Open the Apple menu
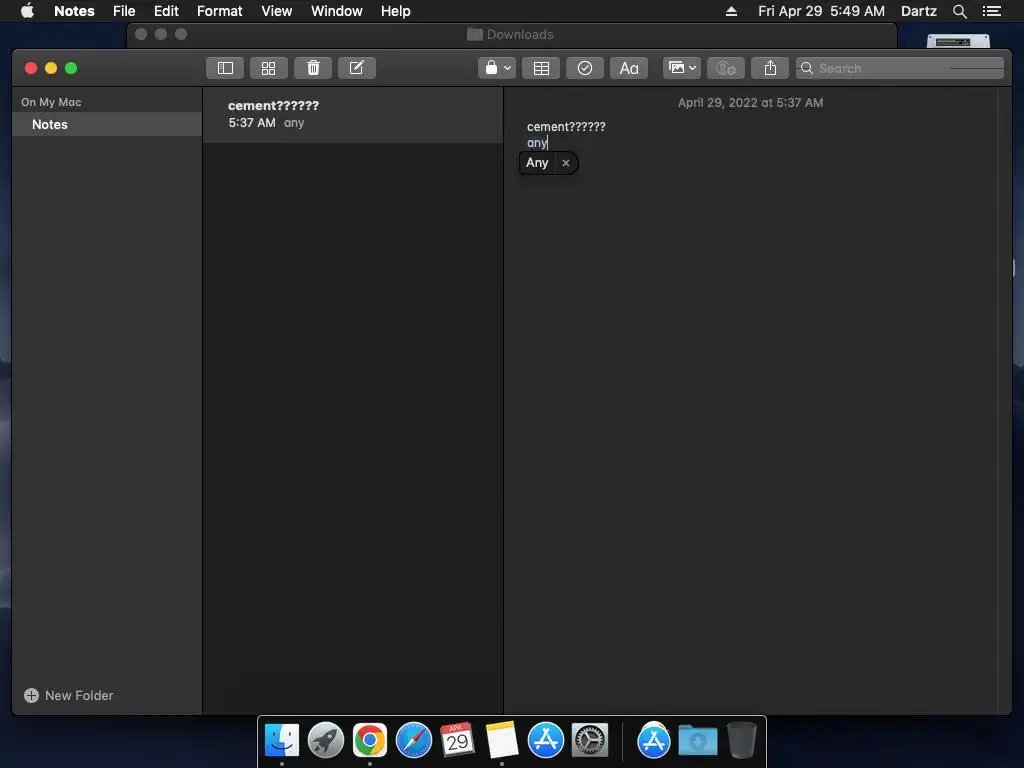The width and height of the screenshot is (1024, 768). point(27,11)
